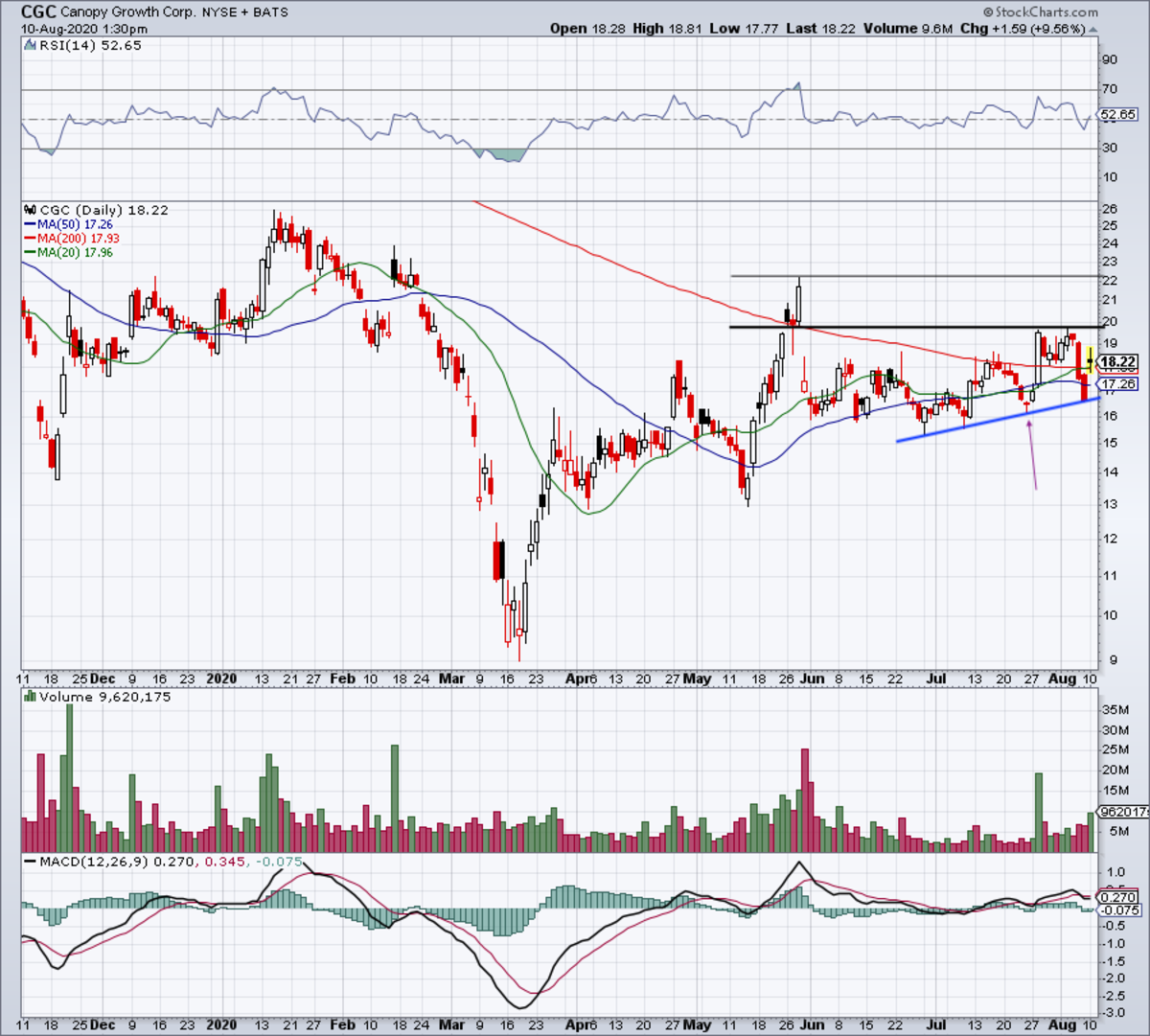The image size is (1150, 1036).
Task: Click the yellow highlighted latest candle
Action: 1091,362
